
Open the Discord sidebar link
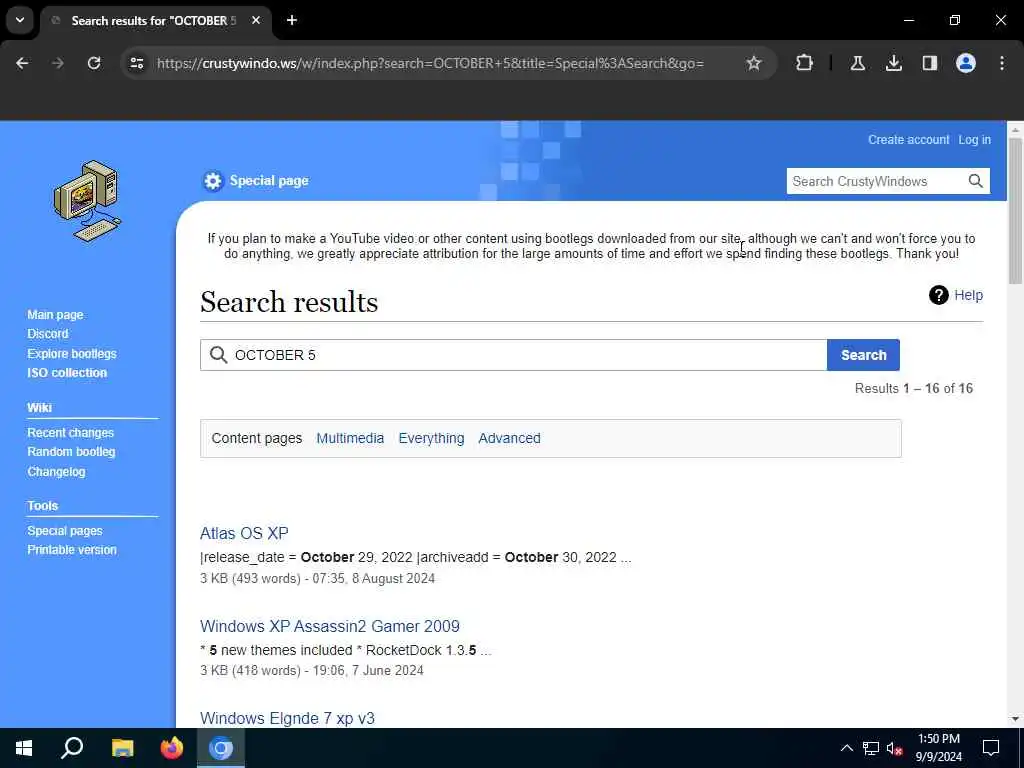point(48,334)
